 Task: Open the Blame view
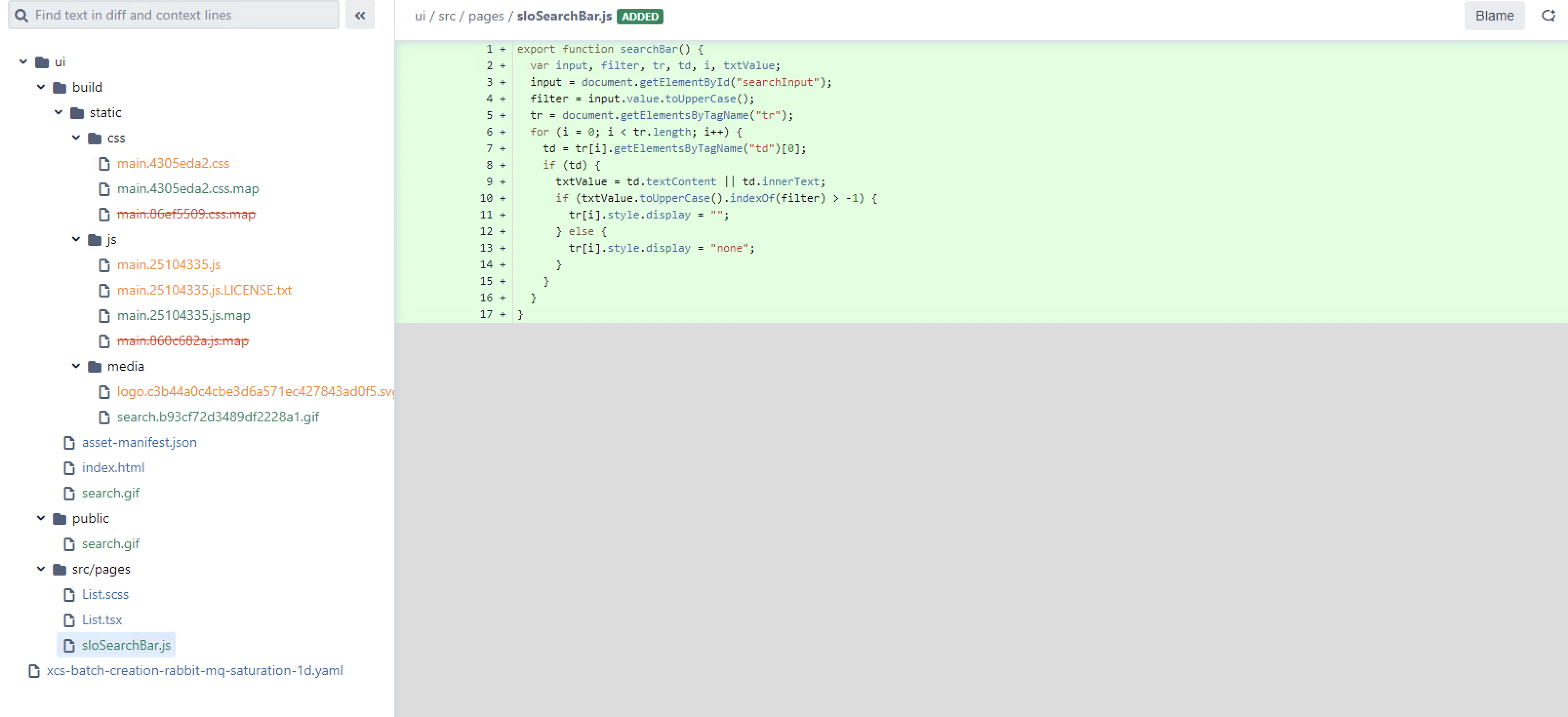(x=1494, y=16)
